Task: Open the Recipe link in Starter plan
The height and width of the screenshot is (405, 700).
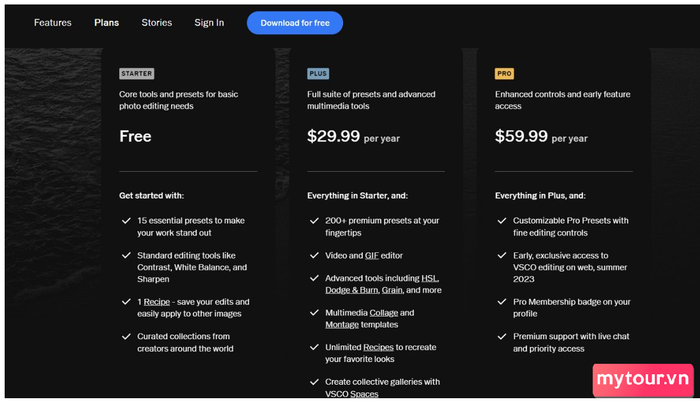Action: coord(157,302)
